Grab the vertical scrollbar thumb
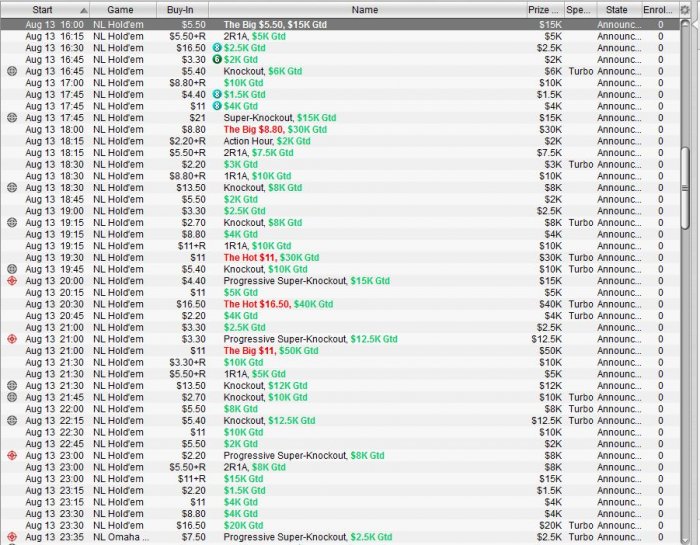 coord(685,188)
